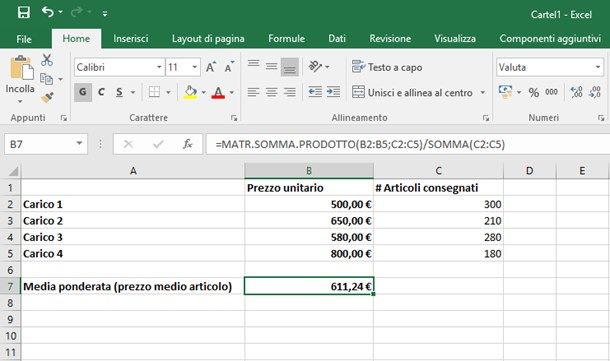Viewport: 610px width, 361px height.
Task: Click the Copy icon
Action: coord(46,79)
